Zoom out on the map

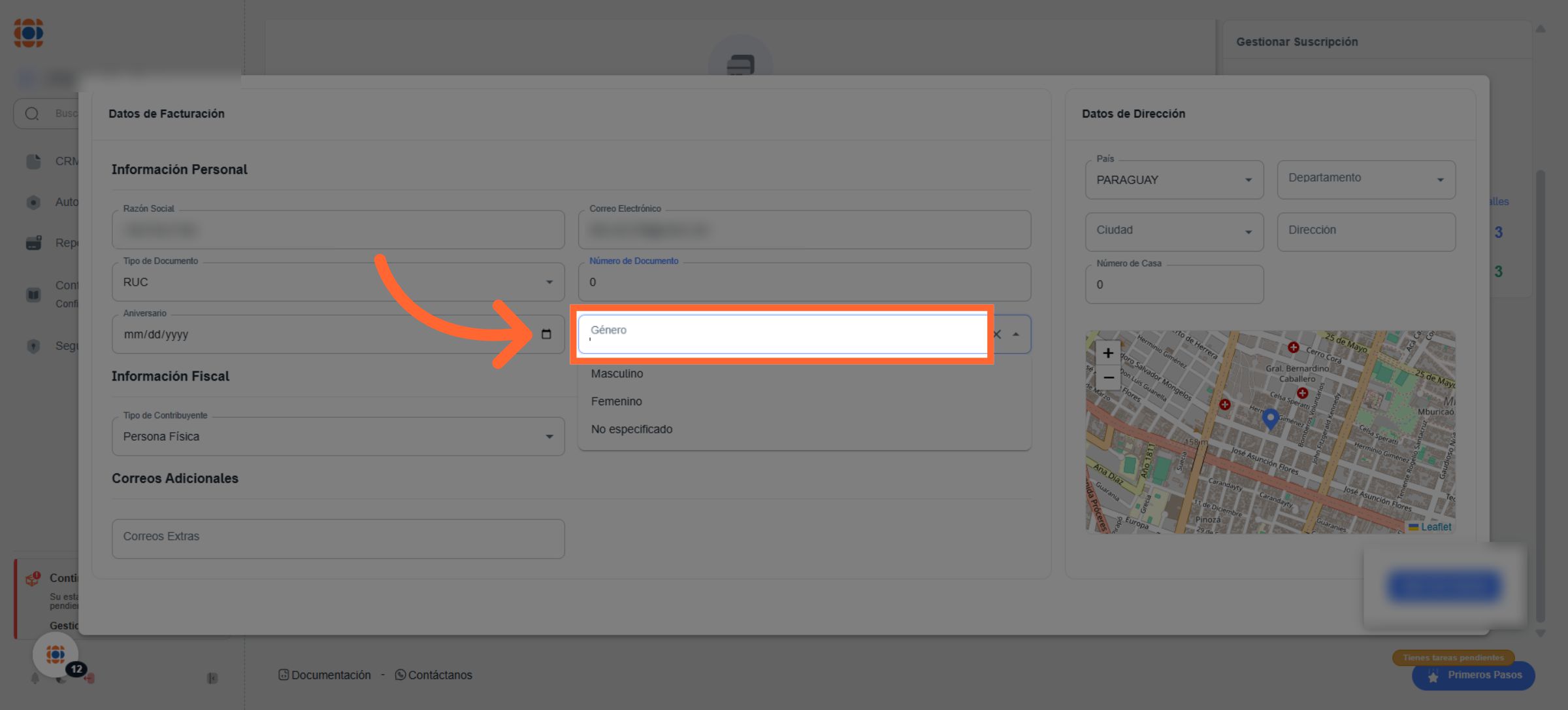(x=1108, y=378)
